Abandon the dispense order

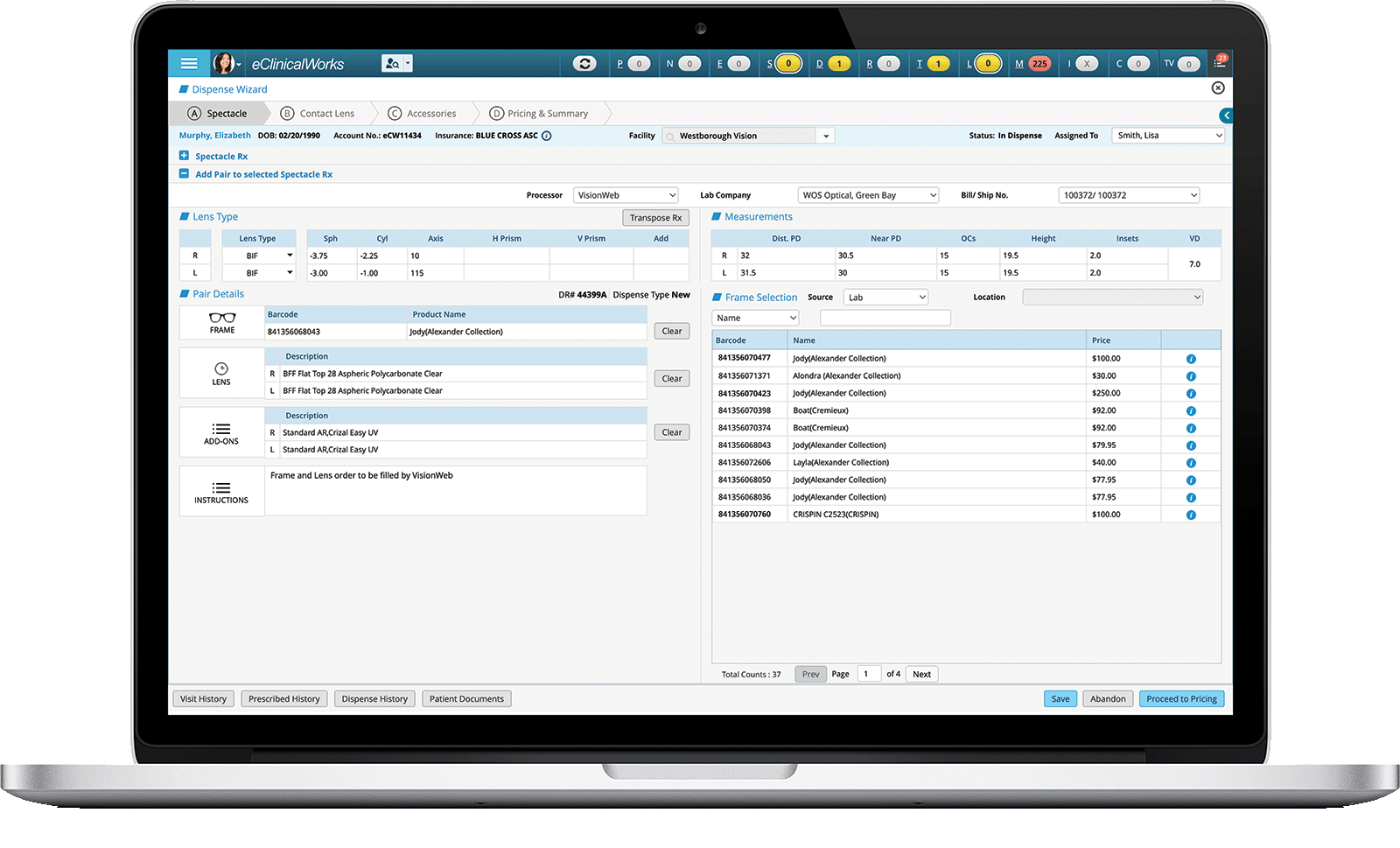[x=1108, y=699]
